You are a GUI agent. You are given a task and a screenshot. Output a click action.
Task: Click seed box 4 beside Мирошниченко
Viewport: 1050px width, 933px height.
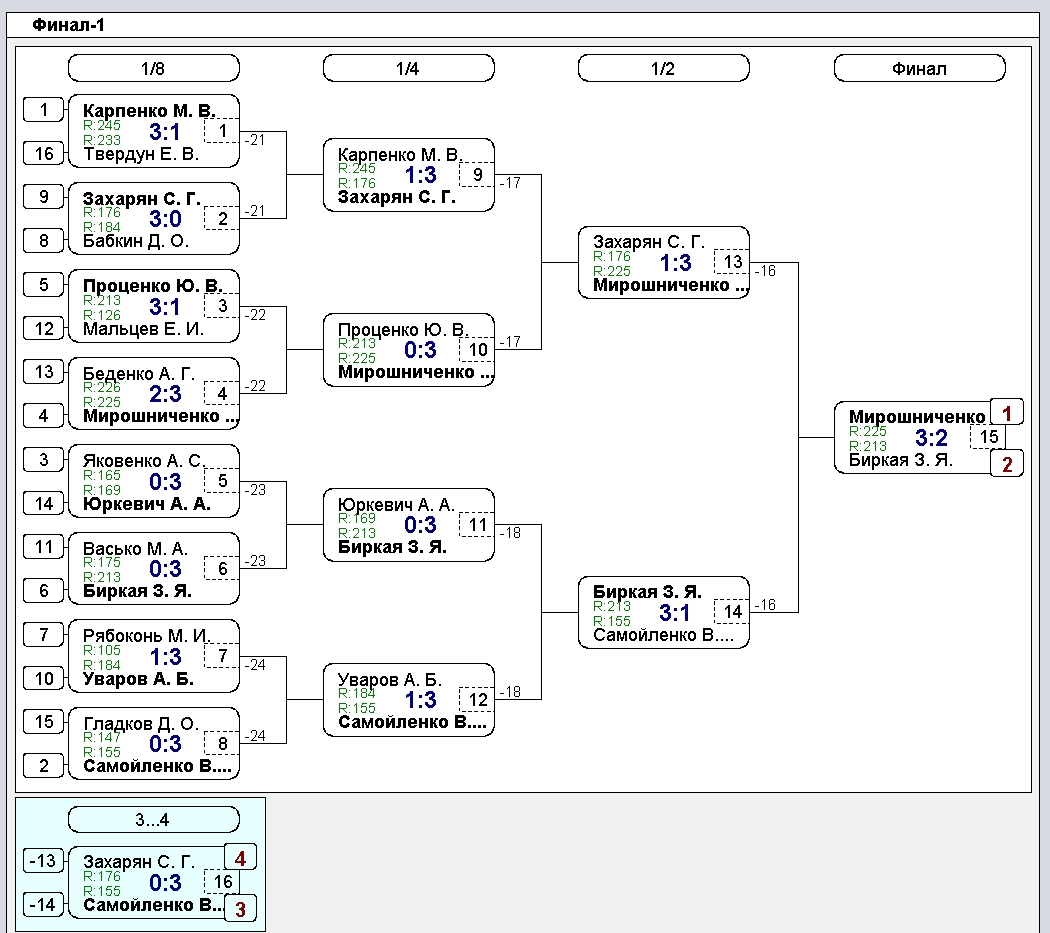[44, 415]
